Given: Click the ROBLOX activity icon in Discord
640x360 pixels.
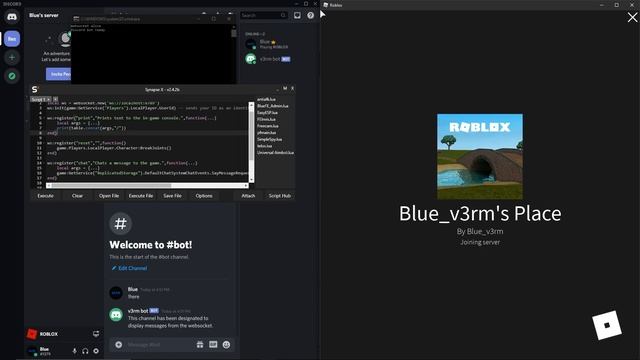Looking at the screenshot, I should [32, 334].
